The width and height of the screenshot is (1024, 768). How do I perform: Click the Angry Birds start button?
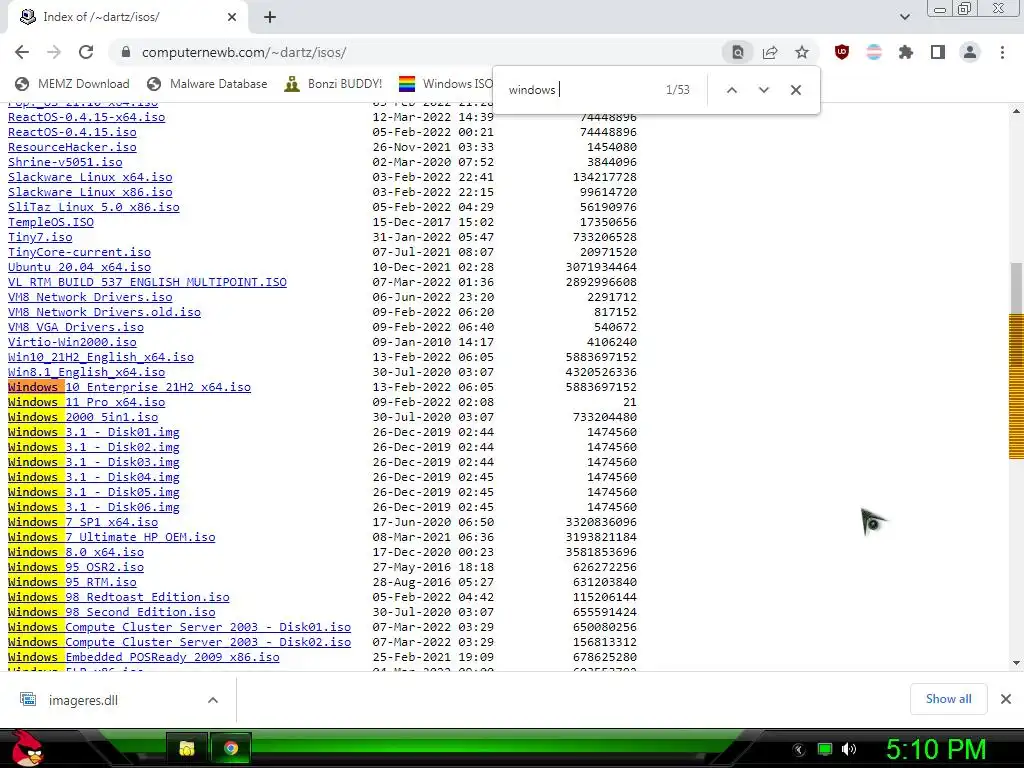pos(27,748)
